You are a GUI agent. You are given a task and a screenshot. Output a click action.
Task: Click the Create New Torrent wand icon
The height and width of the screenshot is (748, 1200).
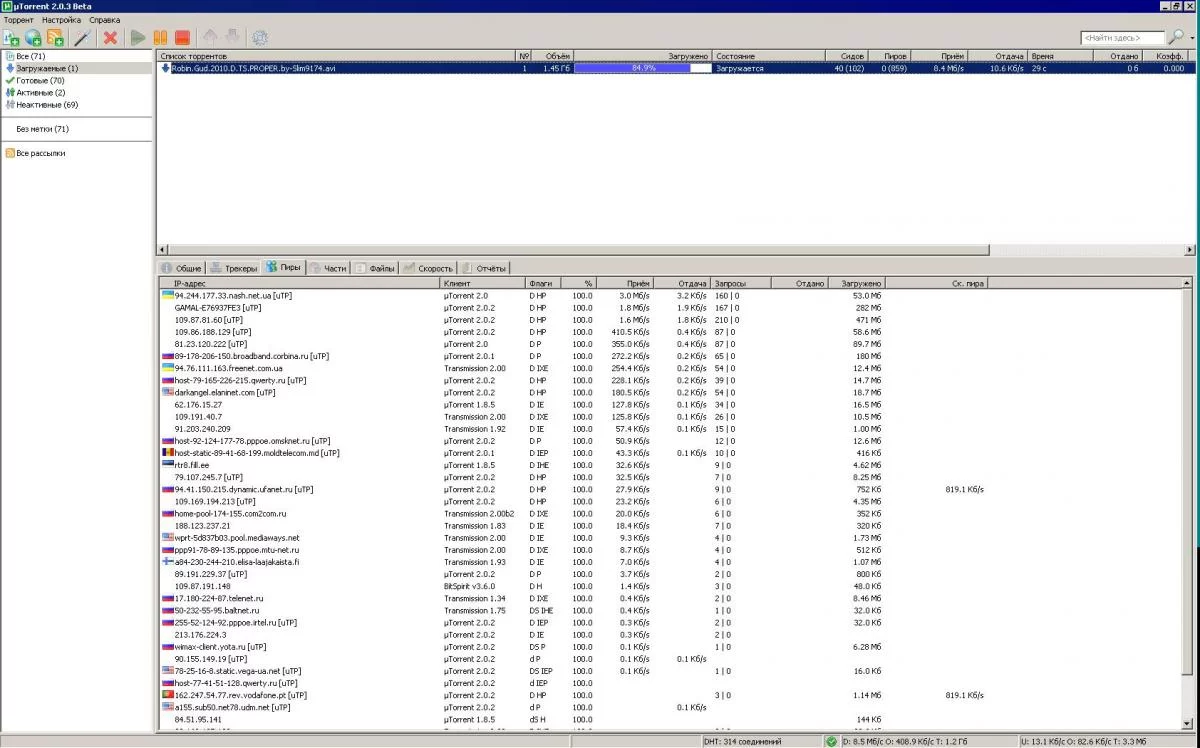[x=83, y=38]
